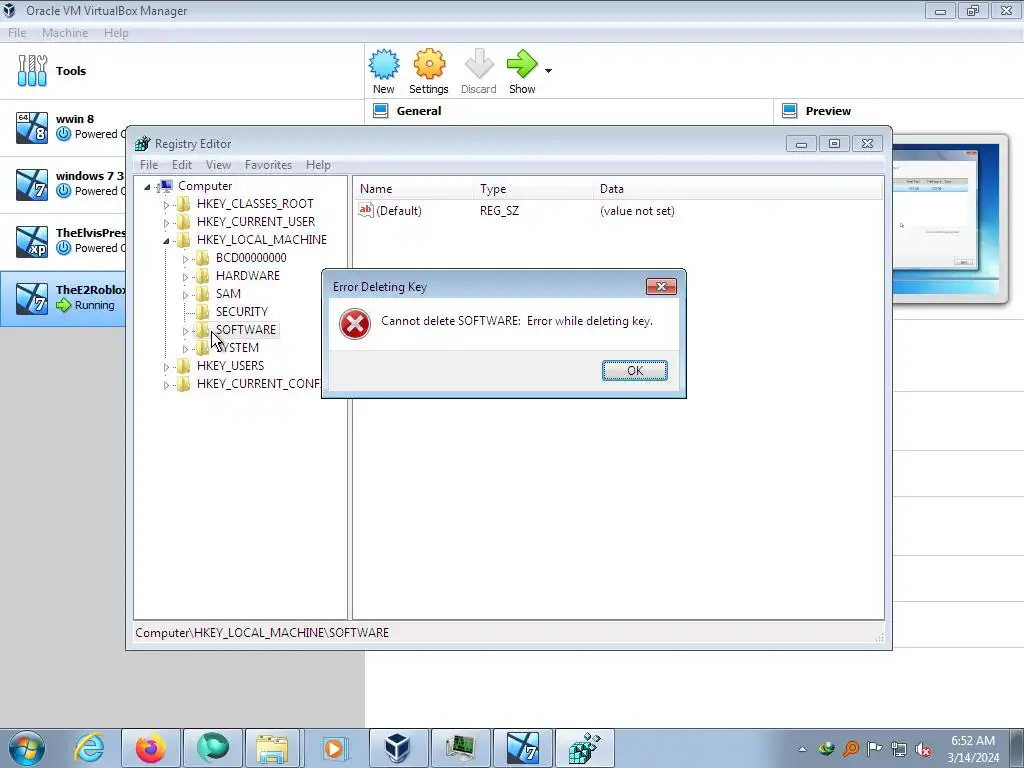The height and width of the screenshot is (768, 1024).
Task: Click the Name column header
Action: (x=414, y=189)
